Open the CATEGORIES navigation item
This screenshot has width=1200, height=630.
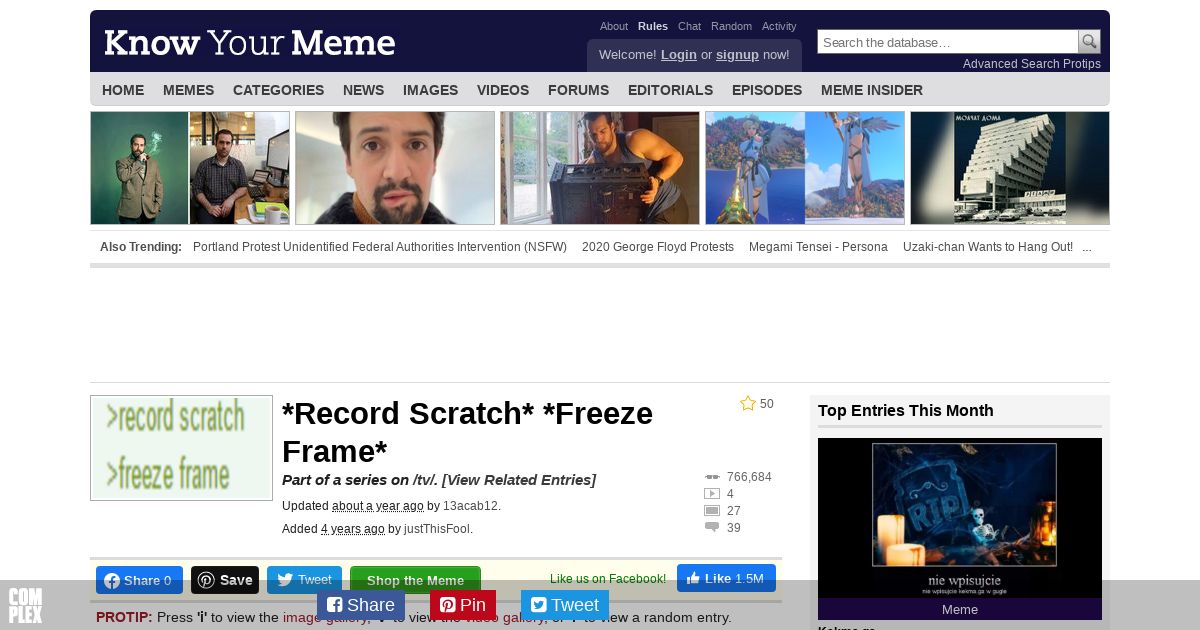pos(279,90)
